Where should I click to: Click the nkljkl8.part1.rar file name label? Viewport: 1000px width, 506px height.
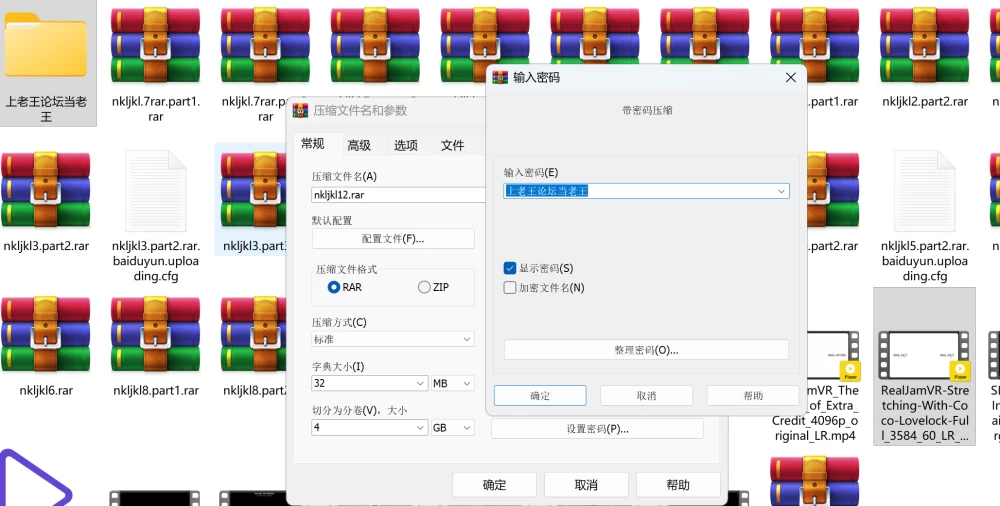pos(156,391)
